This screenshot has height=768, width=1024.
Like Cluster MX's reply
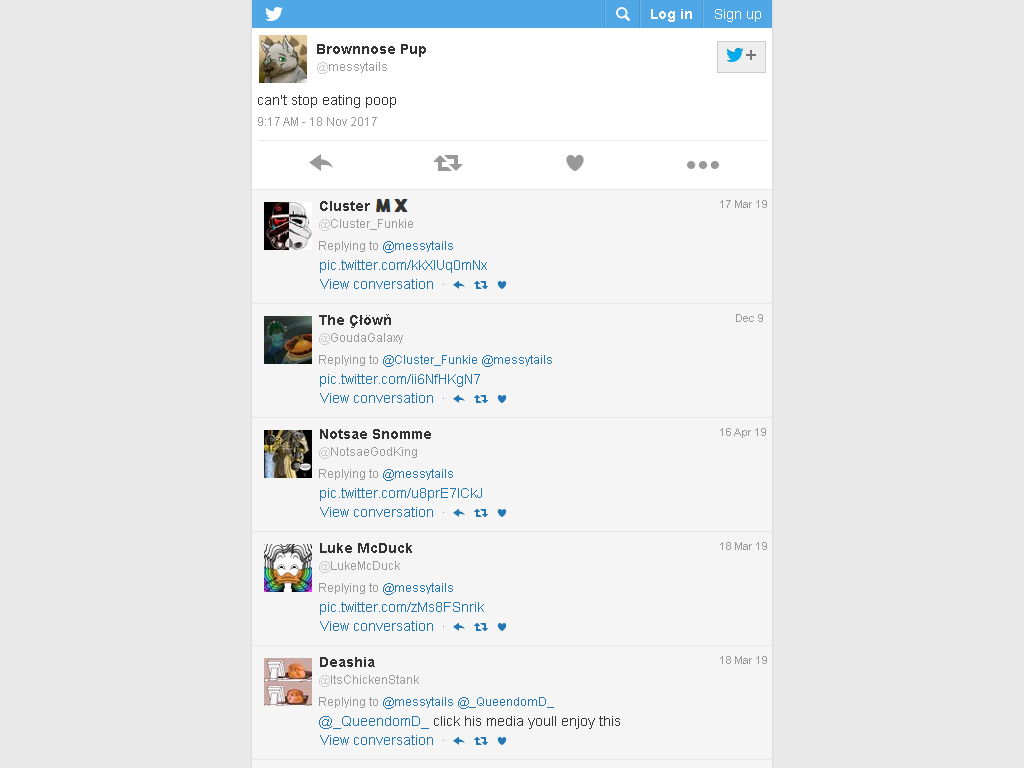pos(502,285)
